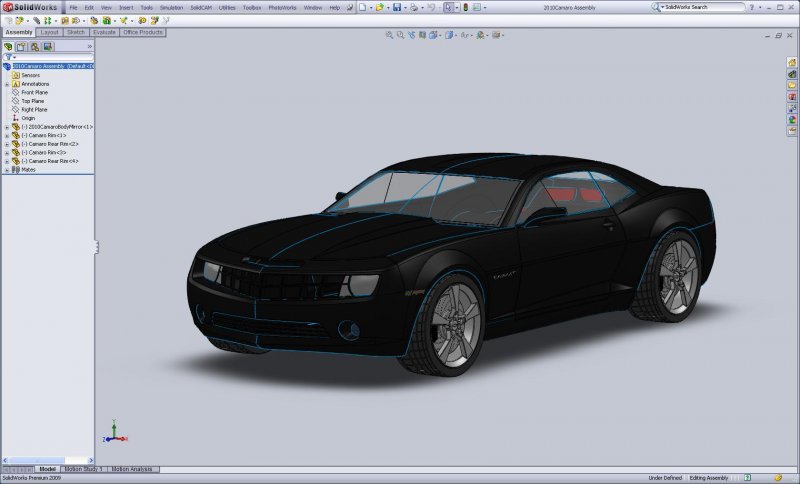Image resolution: width=800 pixels, height=484 pixels.
Task: Open the ConfigurationManager tab icon
Action: click(35, 46)
